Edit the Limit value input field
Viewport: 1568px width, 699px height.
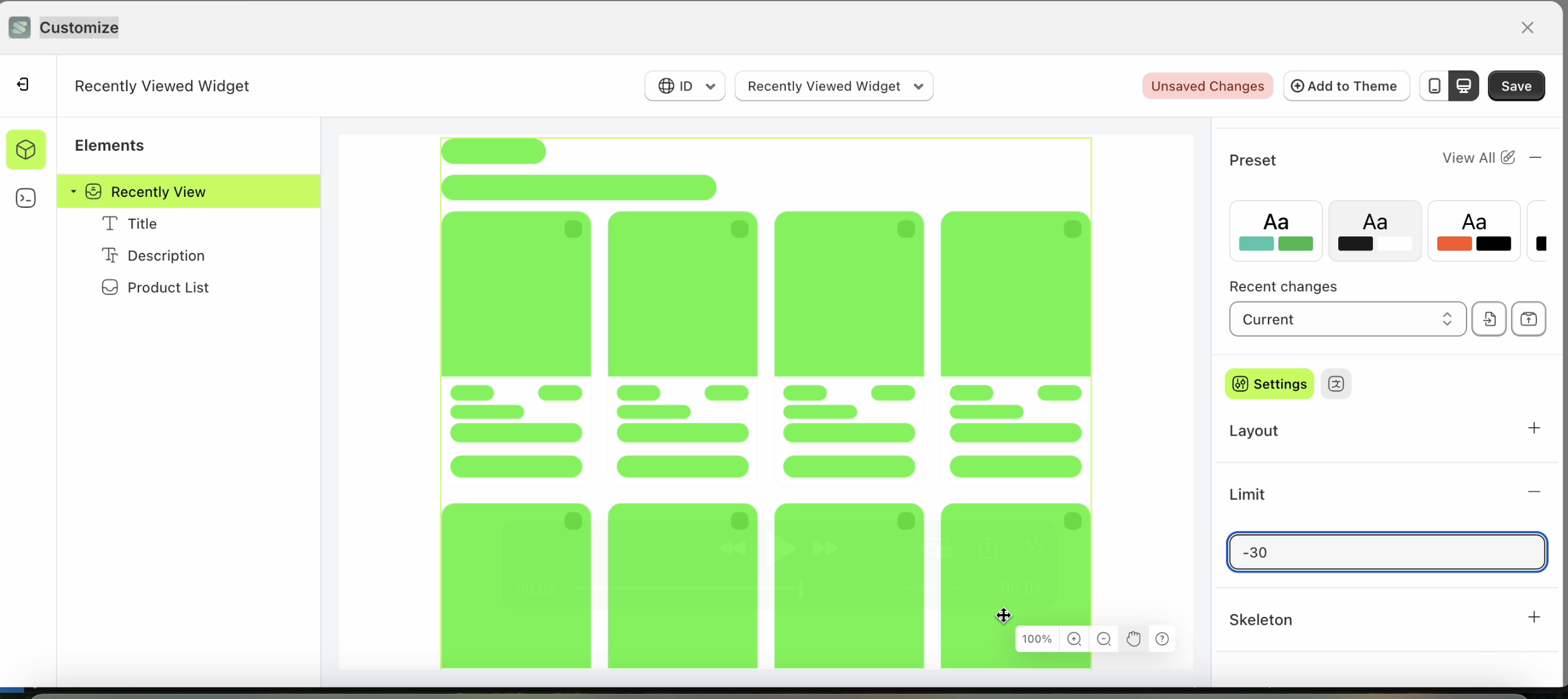click(x=1386, y=552)
